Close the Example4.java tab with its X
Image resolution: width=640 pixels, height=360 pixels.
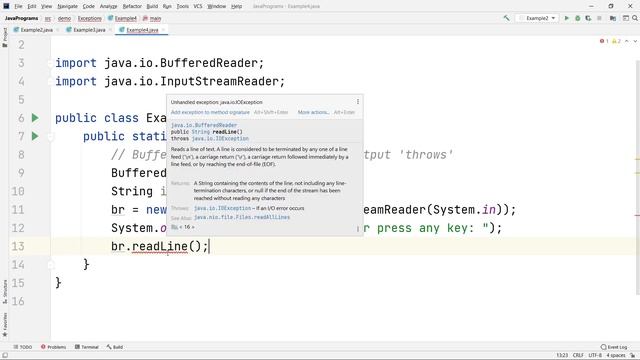pos(163,30)
